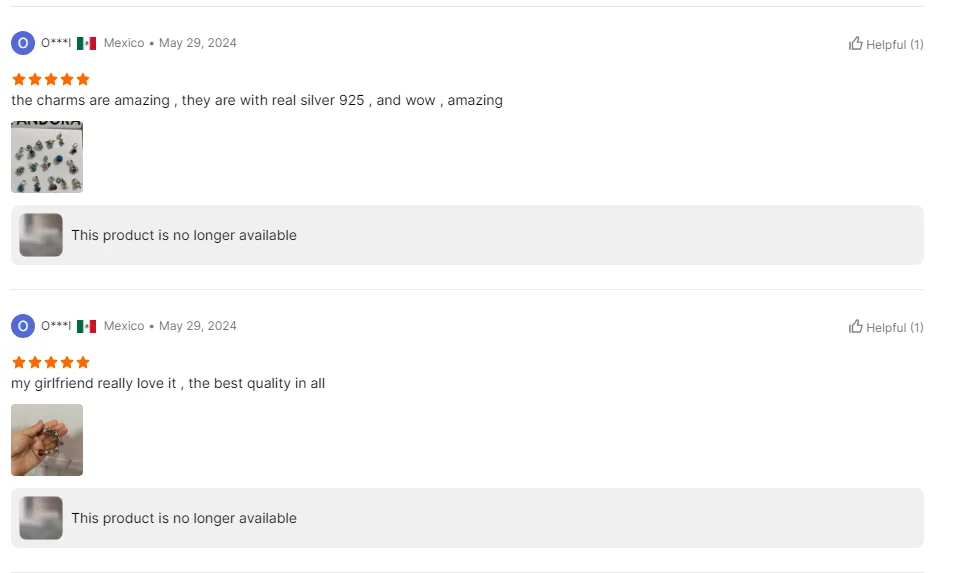Click blurred product image under the girlfriend review
The width and height of the screenshot is (953, 573).
pos(41,518)
